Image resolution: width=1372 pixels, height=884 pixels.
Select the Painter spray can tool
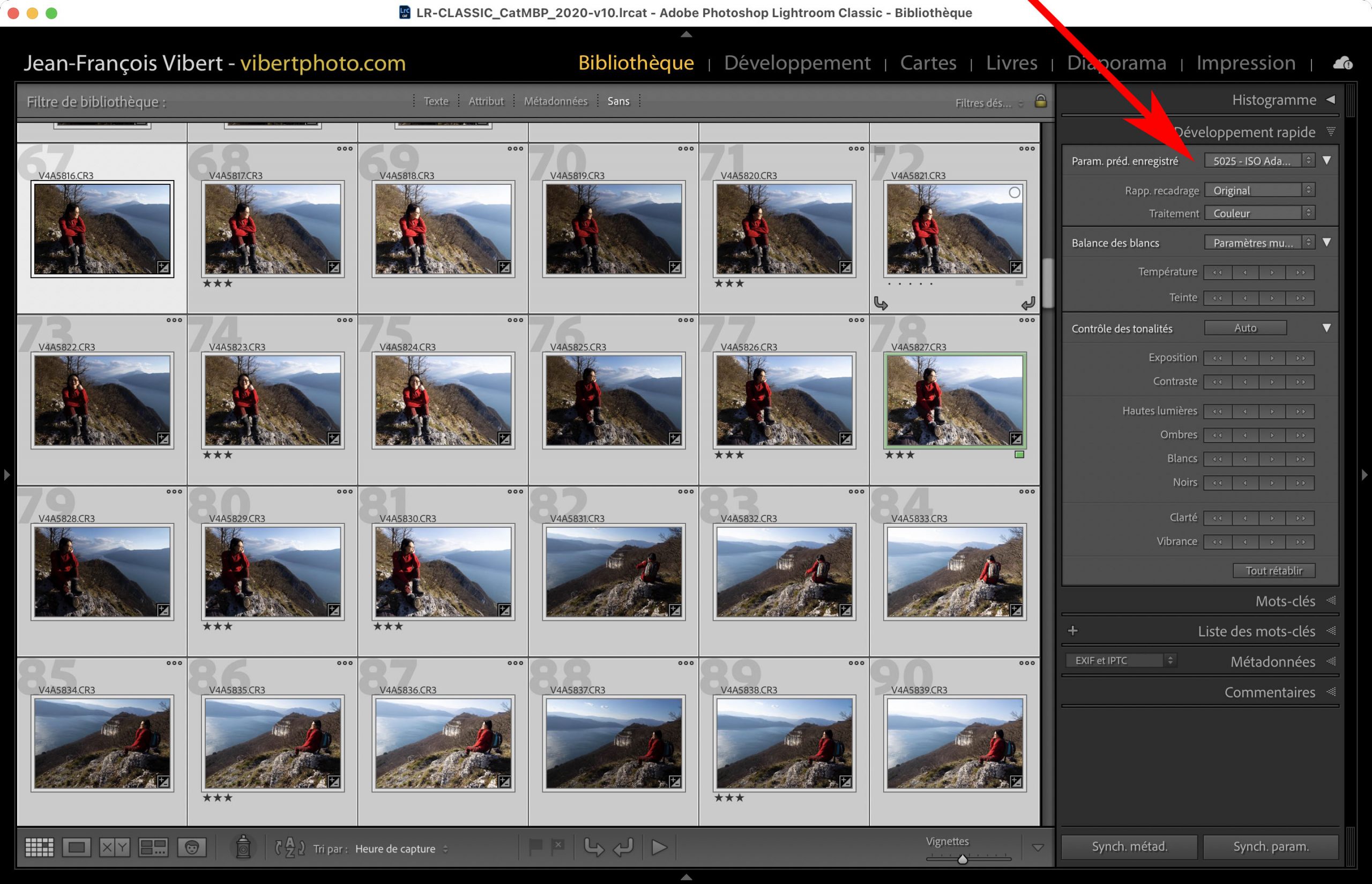243,847
